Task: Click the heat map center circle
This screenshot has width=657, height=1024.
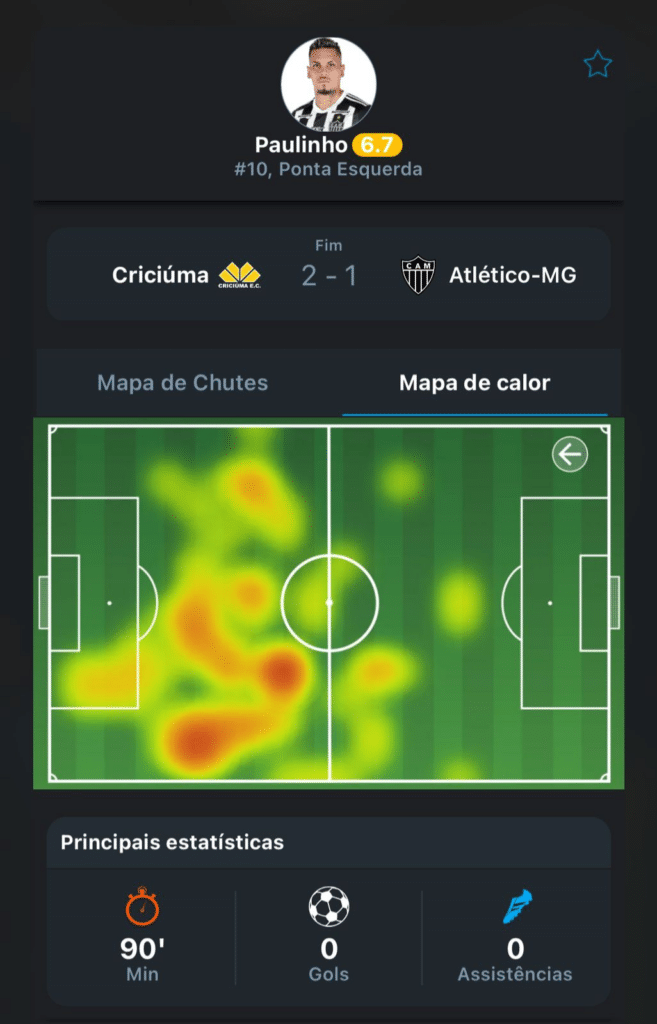Action: 329,603
